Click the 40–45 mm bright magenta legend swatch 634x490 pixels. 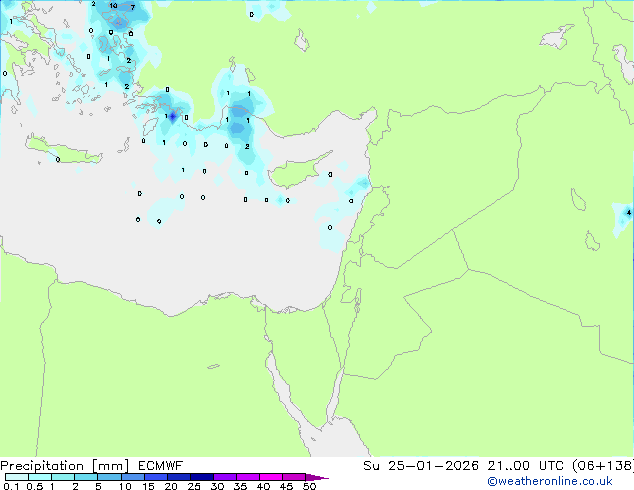pos(271,477)
